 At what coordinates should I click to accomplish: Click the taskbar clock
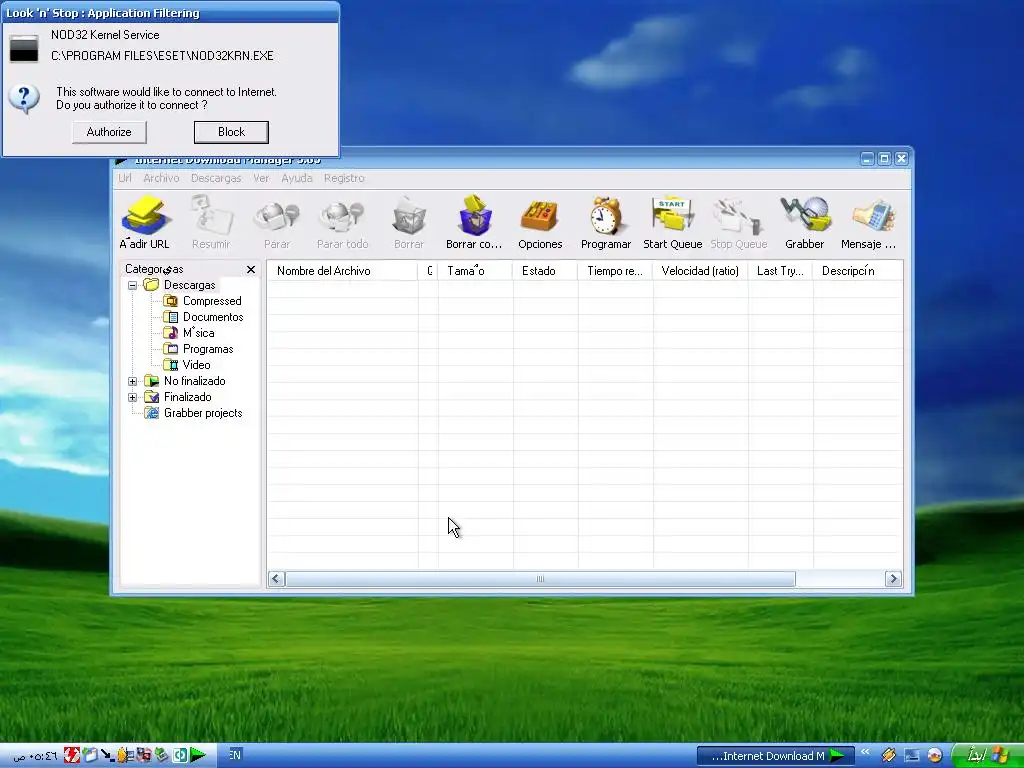pyautogui.click(x=36, y=756)
